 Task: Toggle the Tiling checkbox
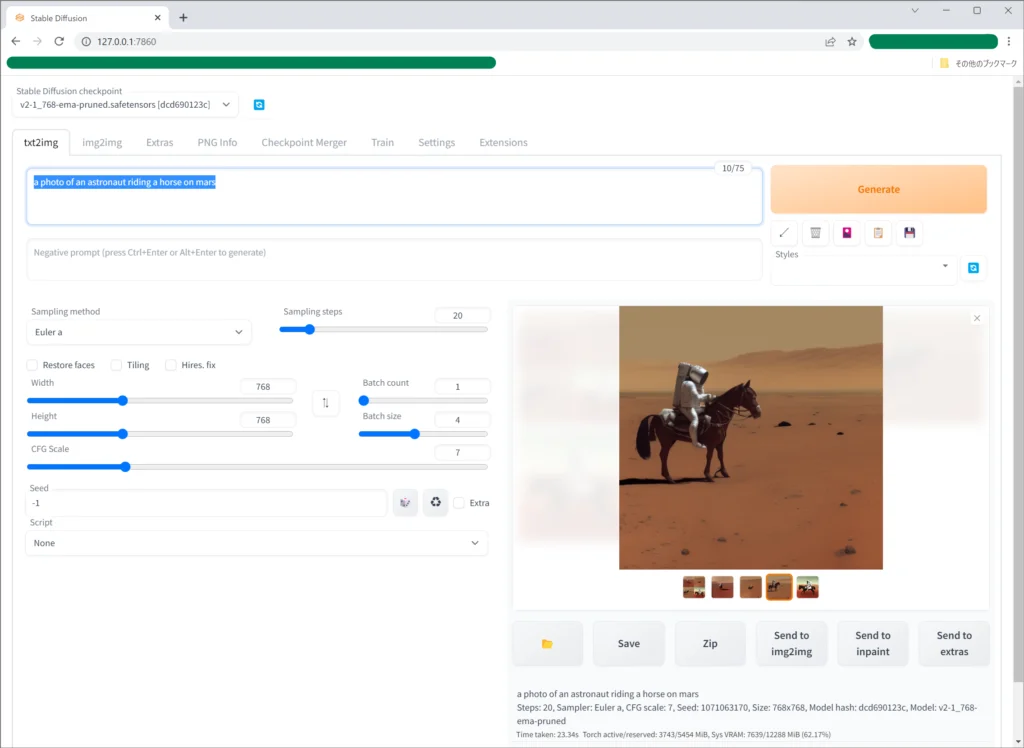(117, 365)
